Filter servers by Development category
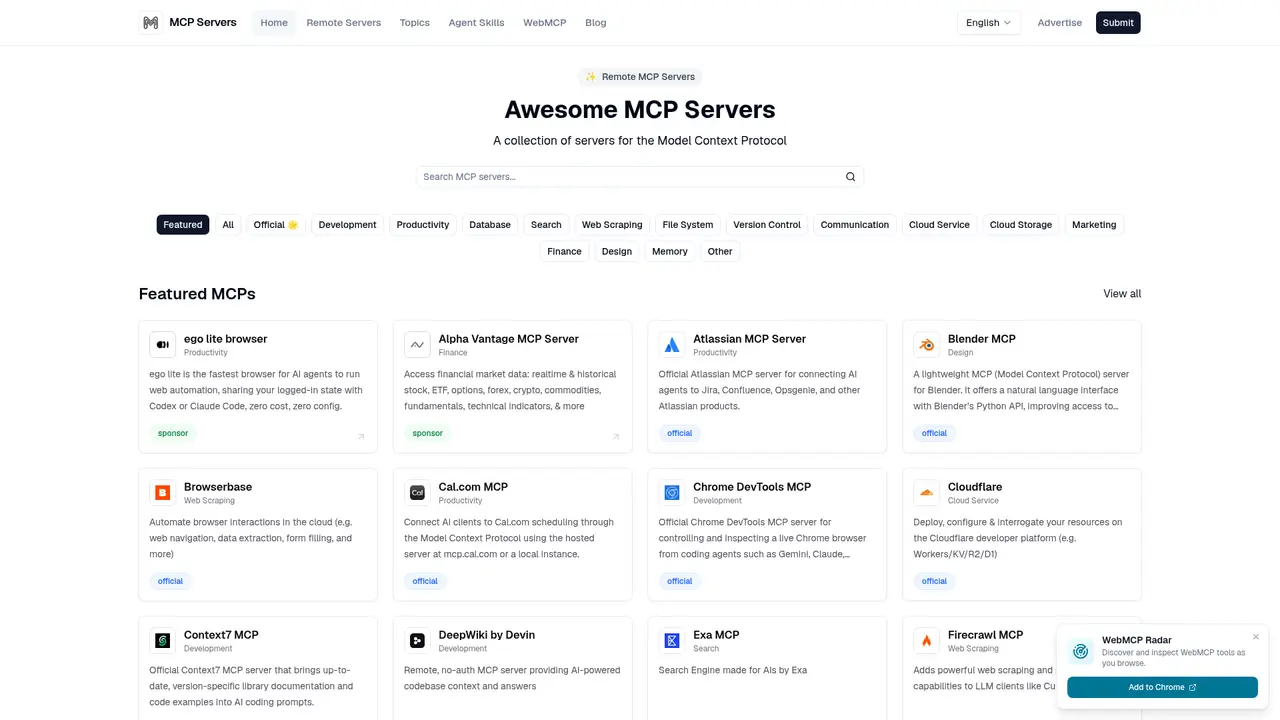Image resolution: width=1280 pixels, height=720 pixels. coord(348,225)
